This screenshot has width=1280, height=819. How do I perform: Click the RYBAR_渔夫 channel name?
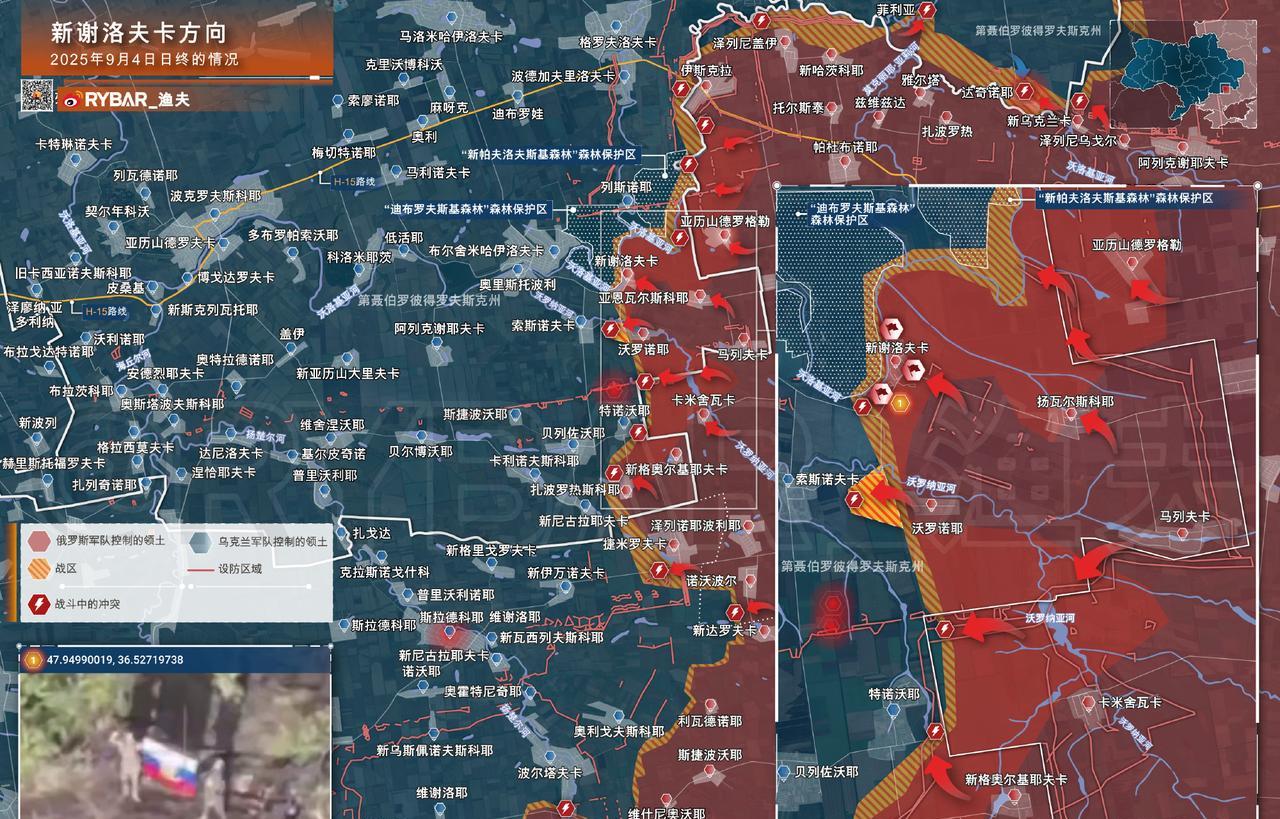[137, 99]
